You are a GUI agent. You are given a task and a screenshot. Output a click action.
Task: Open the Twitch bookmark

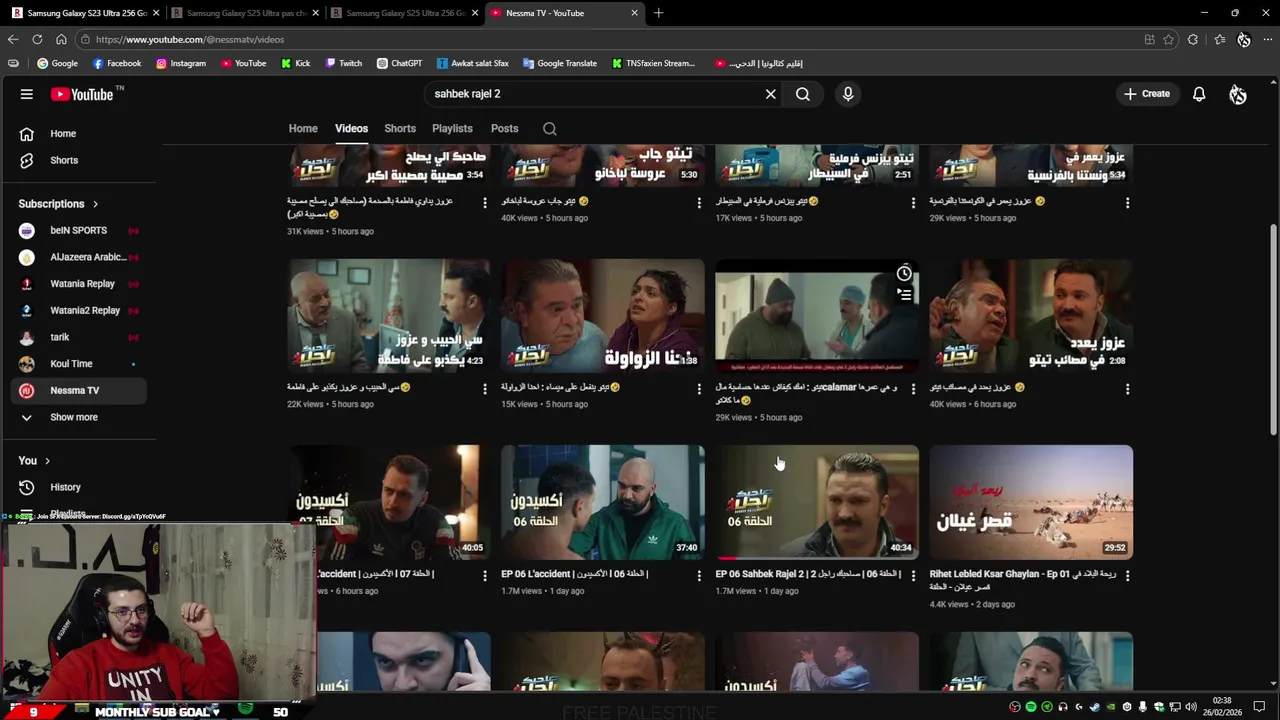coord(344,63)
